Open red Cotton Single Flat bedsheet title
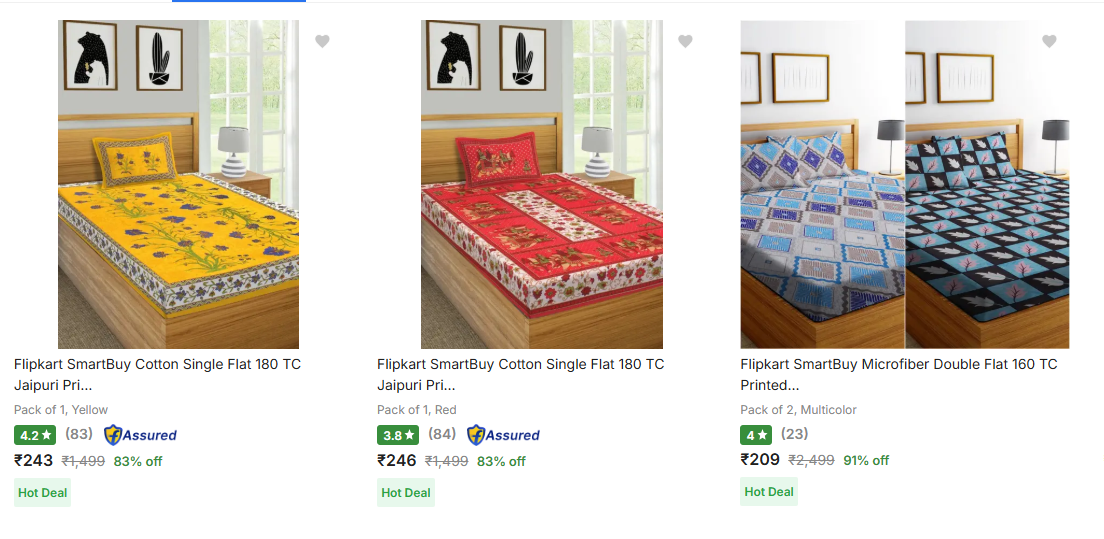Viewport: 1104px width, 539px height. 520,374
